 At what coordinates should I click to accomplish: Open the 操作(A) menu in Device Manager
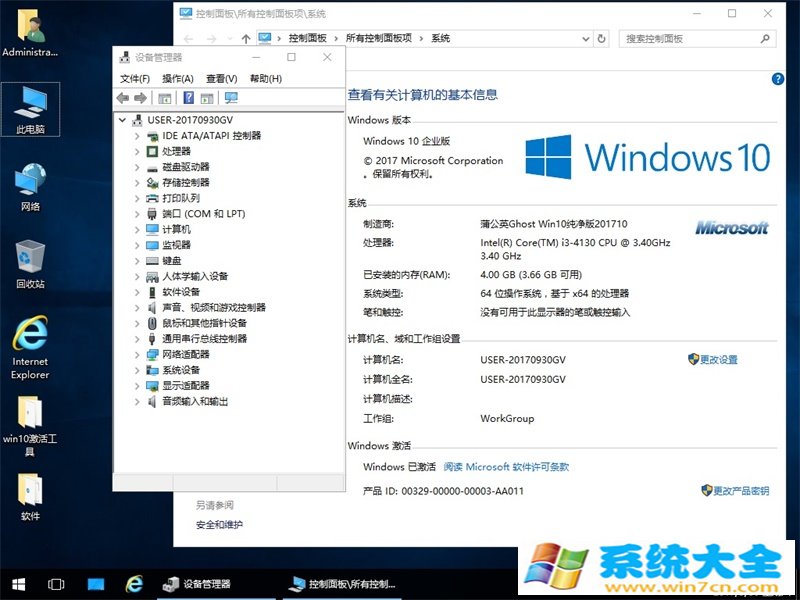(178, 79)
